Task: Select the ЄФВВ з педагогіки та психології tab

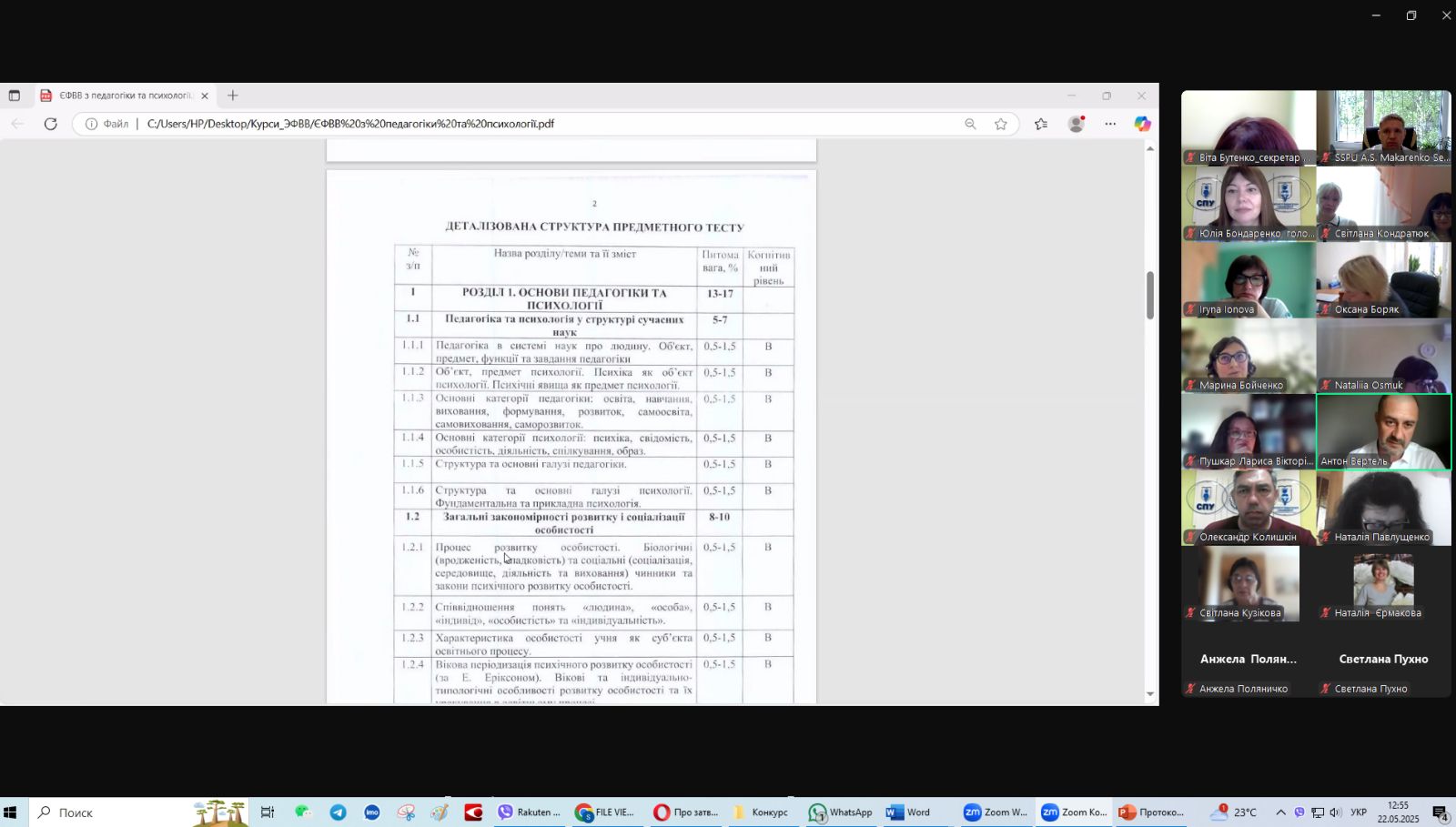Action: 123,96
